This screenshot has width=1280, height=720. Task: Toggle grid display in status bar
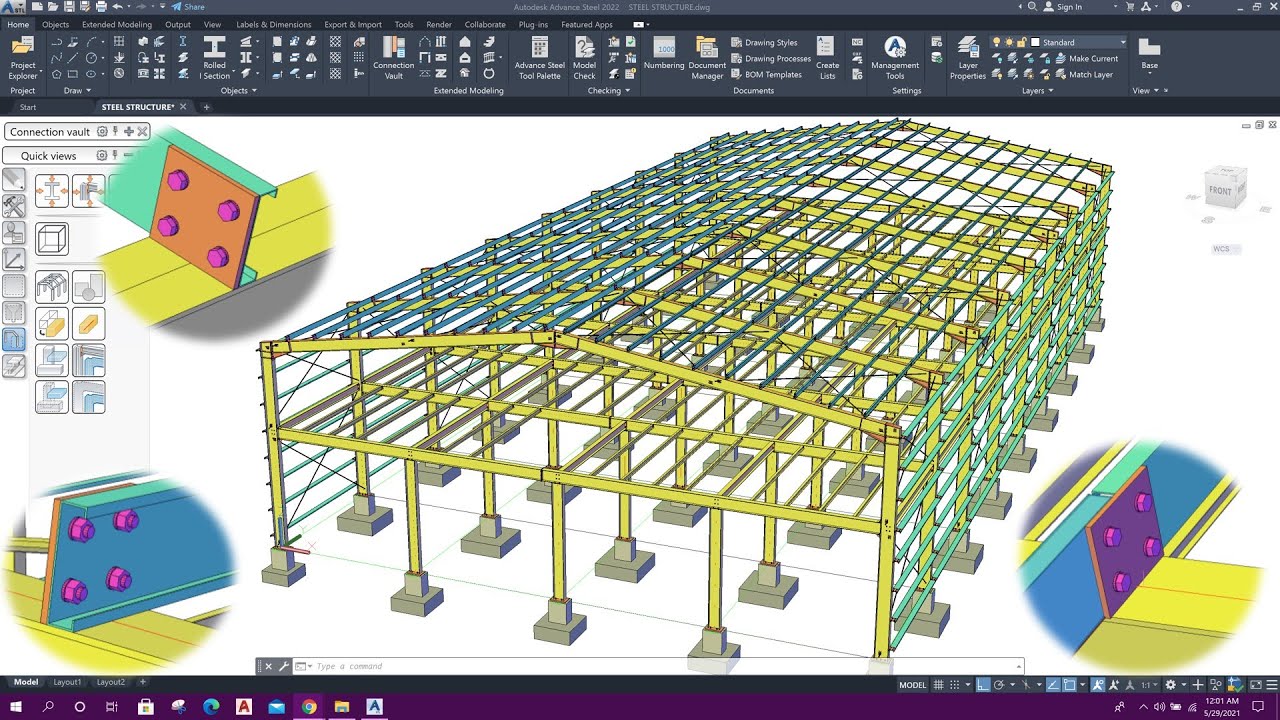pos(938,685)
